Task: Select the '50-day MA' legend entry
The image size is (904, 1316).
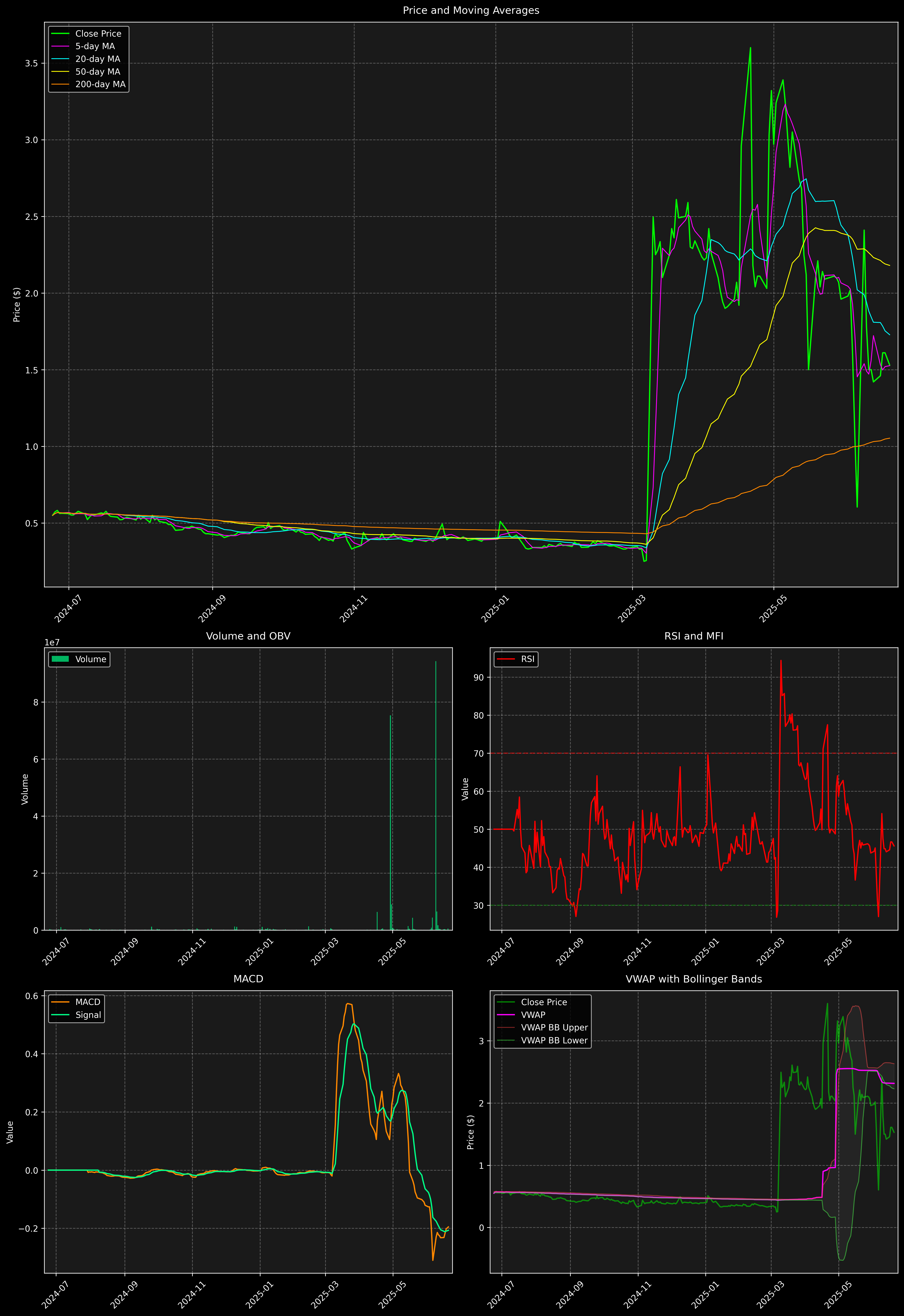Action: click(x=86, y=72)
